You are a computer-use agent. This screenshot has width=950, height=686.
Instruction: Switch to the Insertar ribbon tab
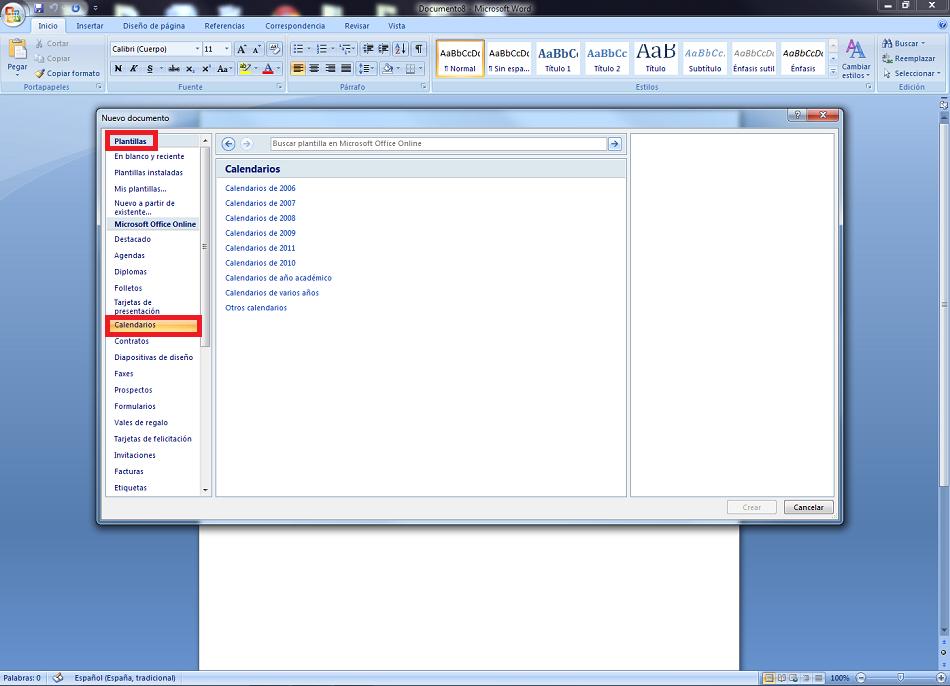pyautogui.click(x=90, y=26)
